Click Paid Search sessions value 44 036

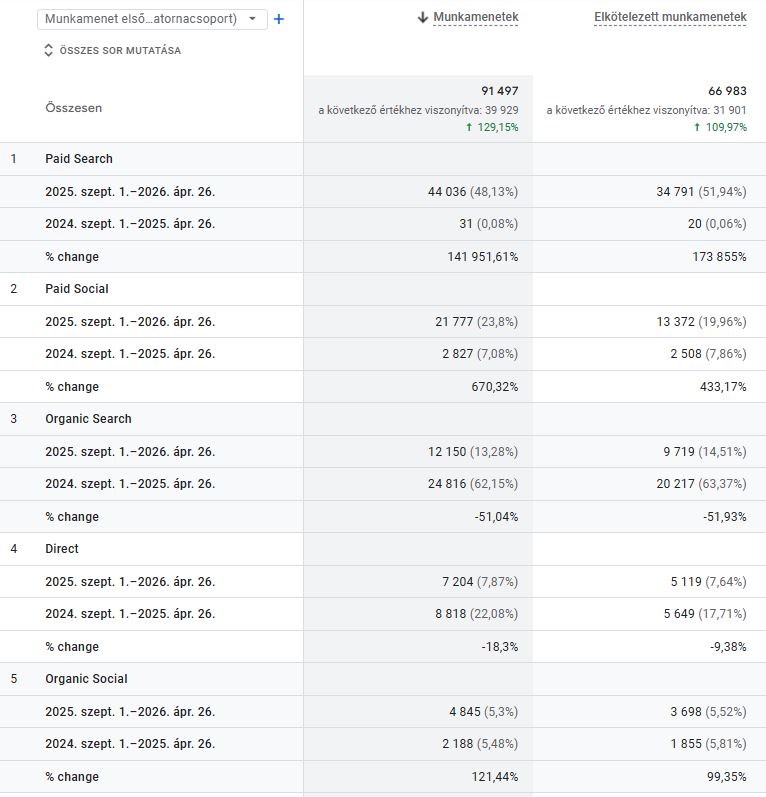coord(450,192)
